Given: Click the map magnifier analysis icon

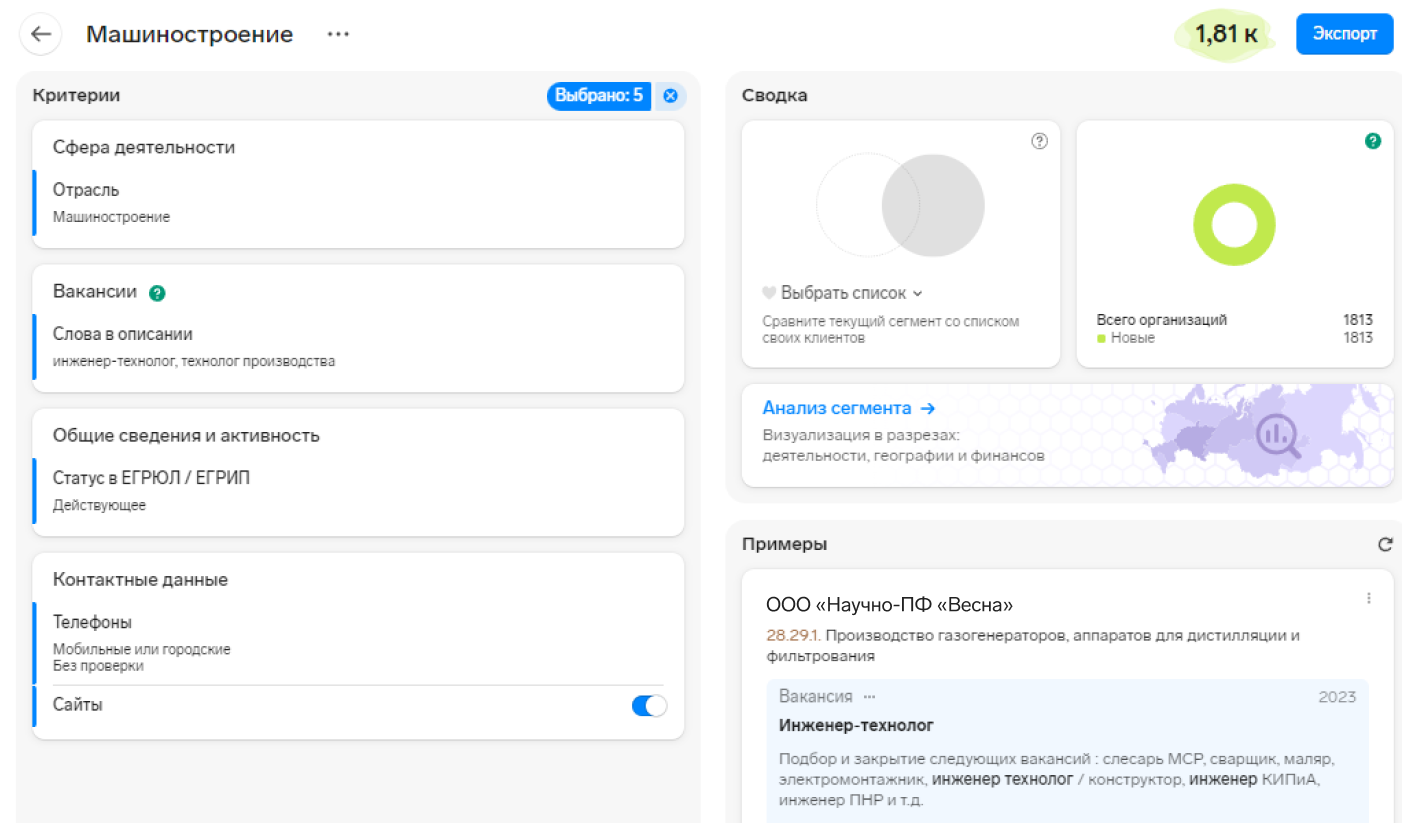Looking at the screenshot, I should point(1277,435).
